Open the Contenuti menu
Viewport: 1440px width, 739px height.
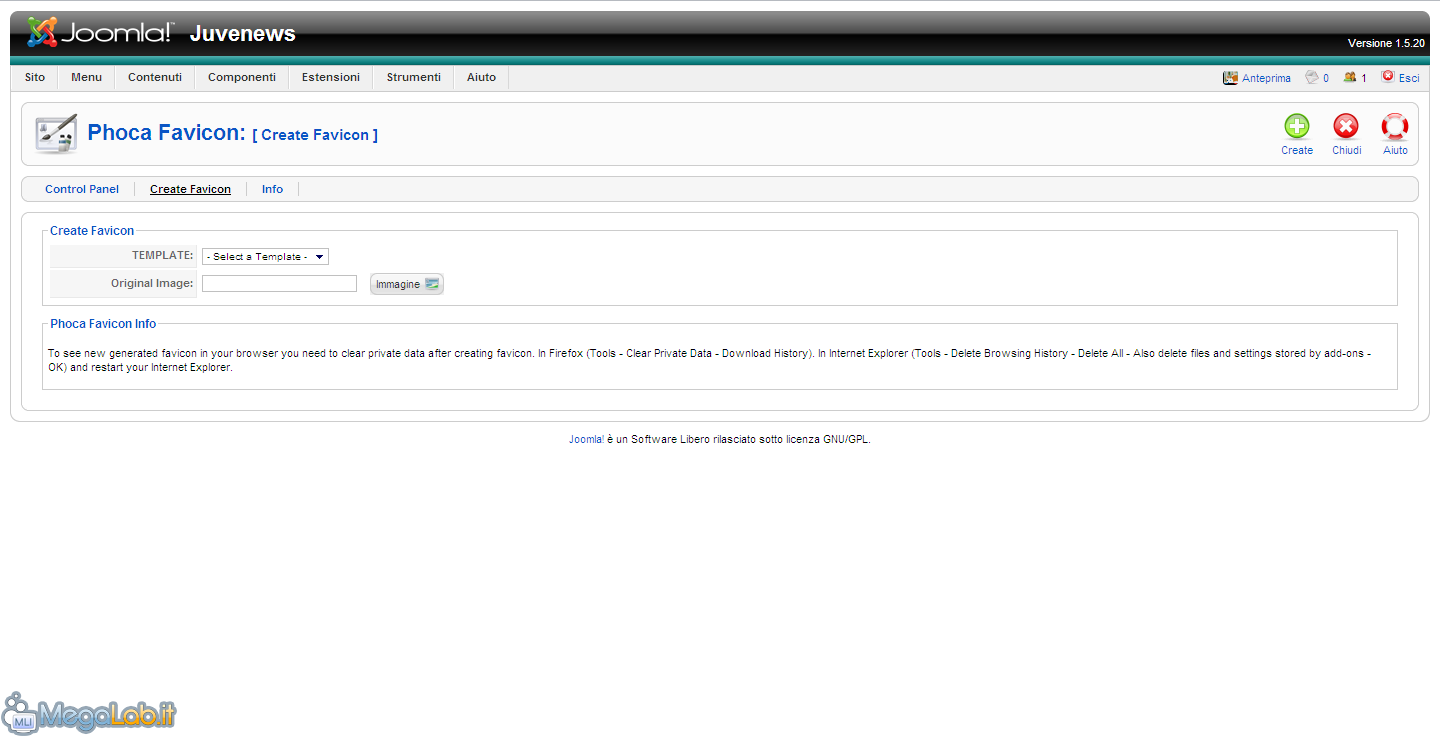point(155,77)
